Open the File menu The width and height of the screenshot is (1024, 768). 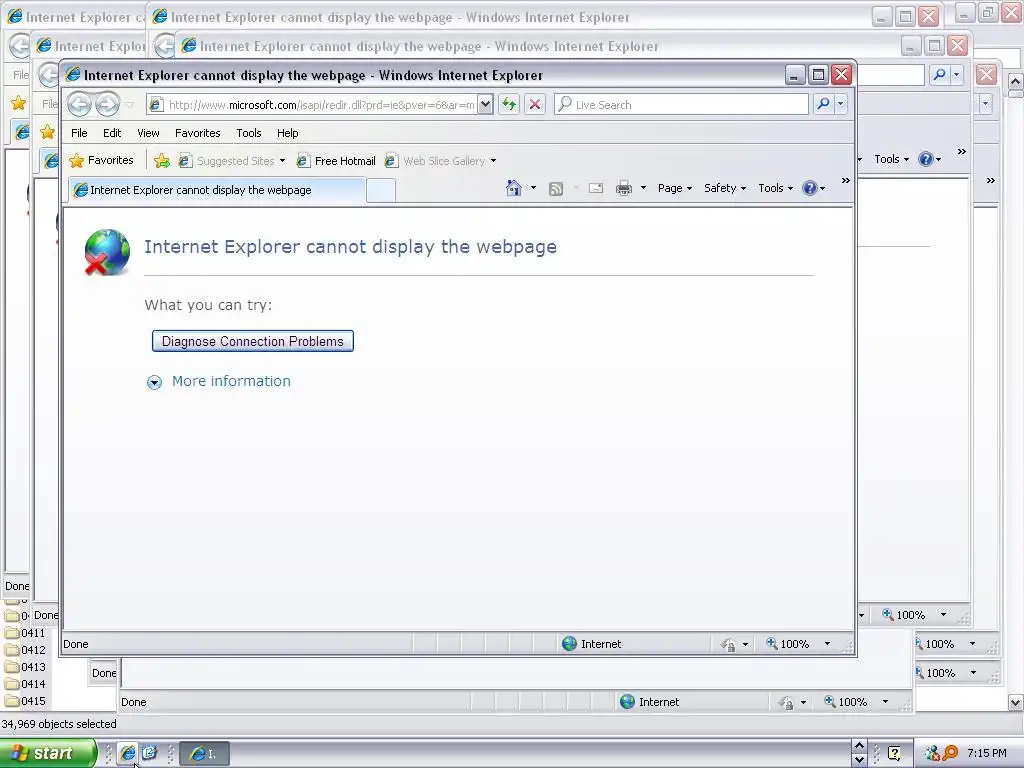click(x=79, y=133)
